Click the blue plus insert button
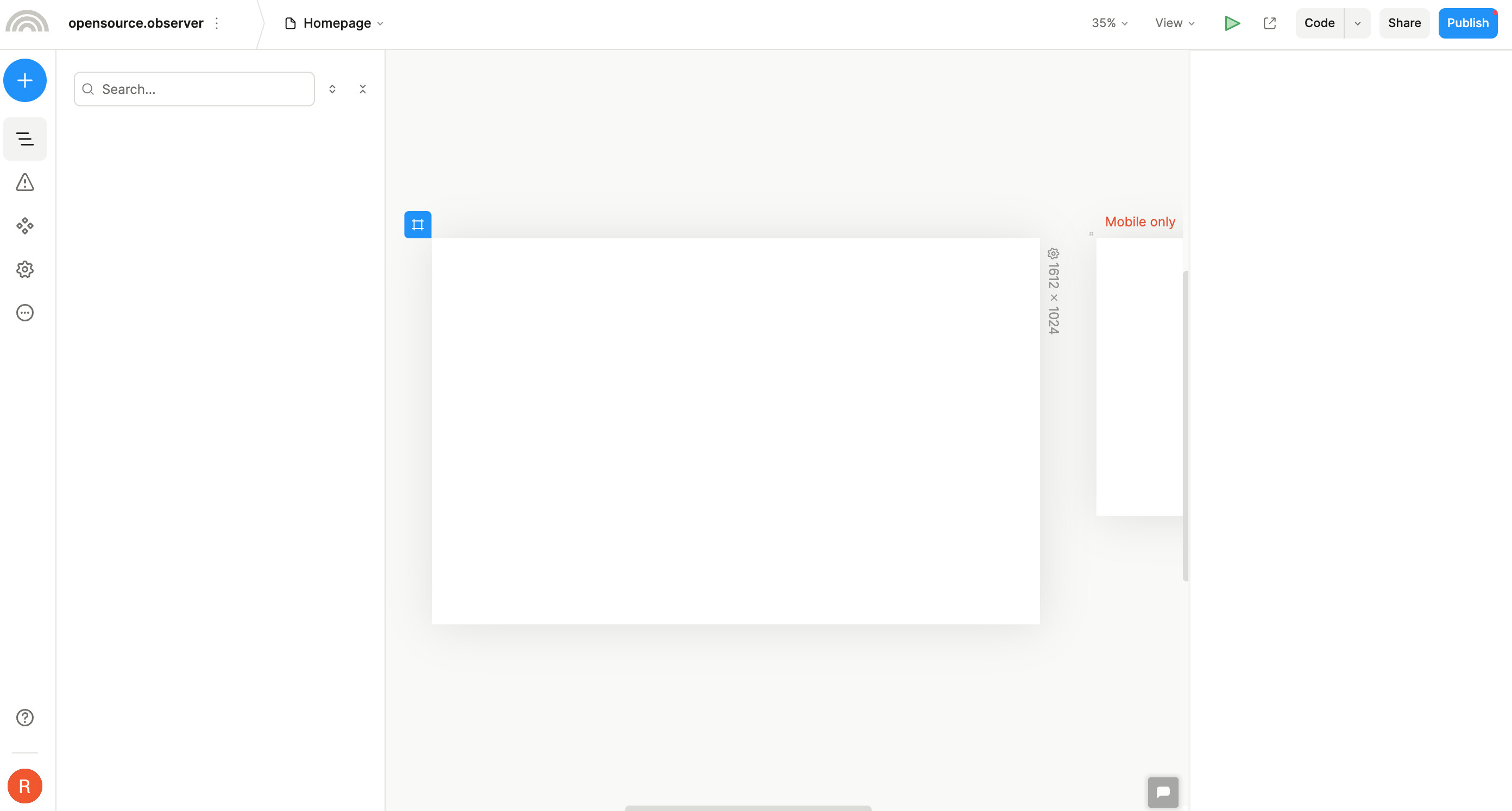 (24, 80)
